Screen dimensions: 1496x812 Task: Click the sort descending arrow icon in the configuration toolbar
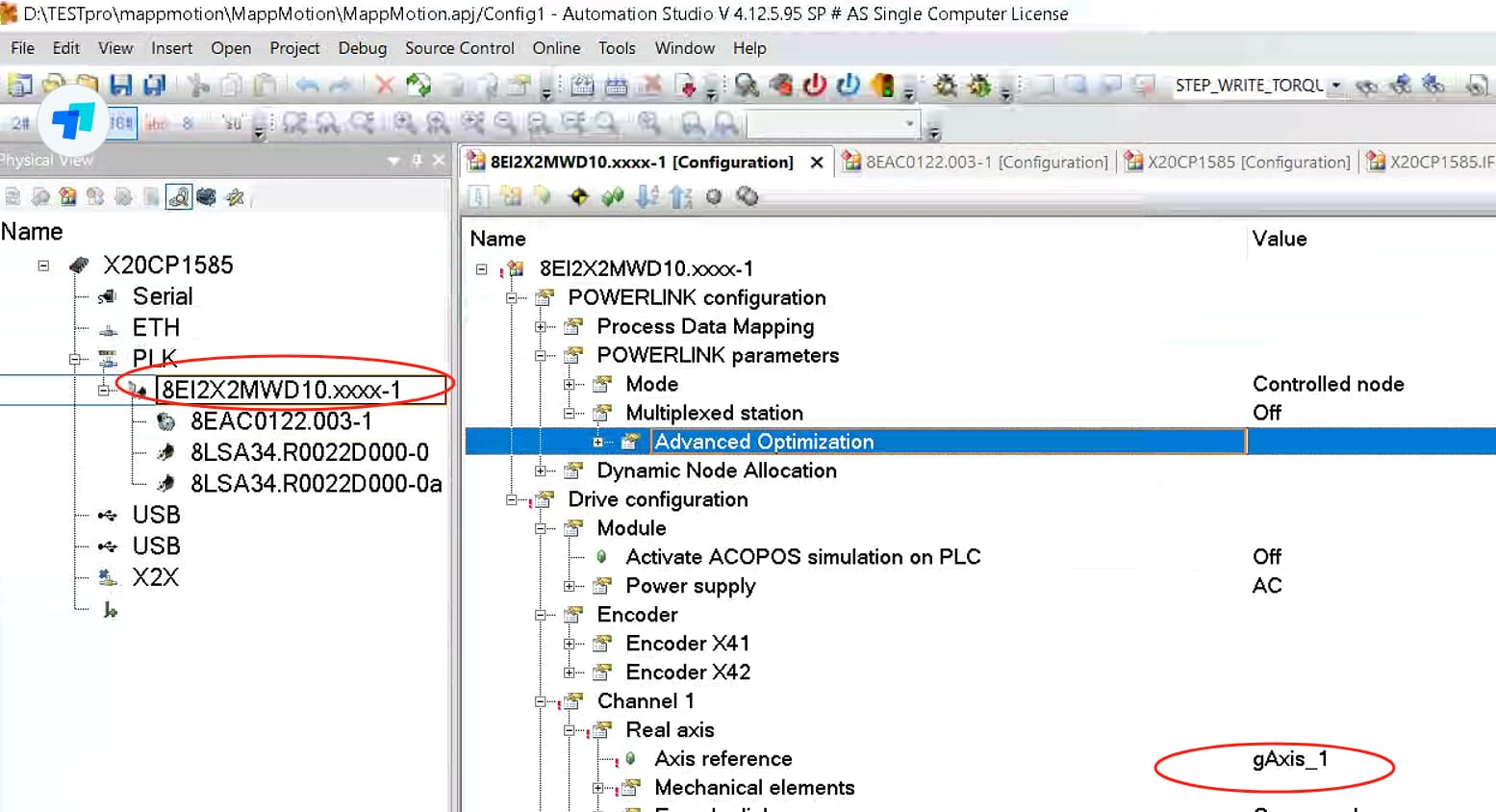coord(647,197)
